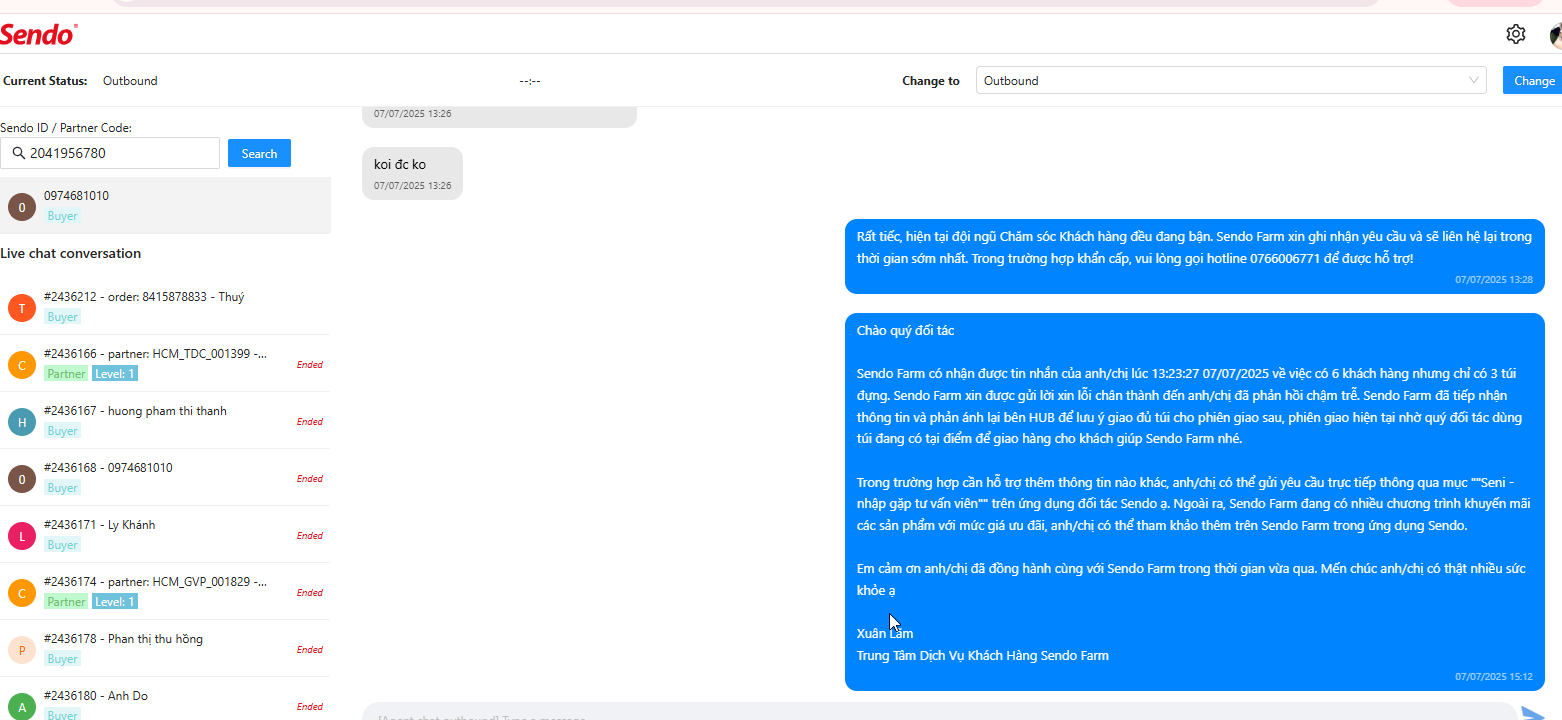
Task: Click the 'koi đc ko' message bubble
Action: point(412,173)
